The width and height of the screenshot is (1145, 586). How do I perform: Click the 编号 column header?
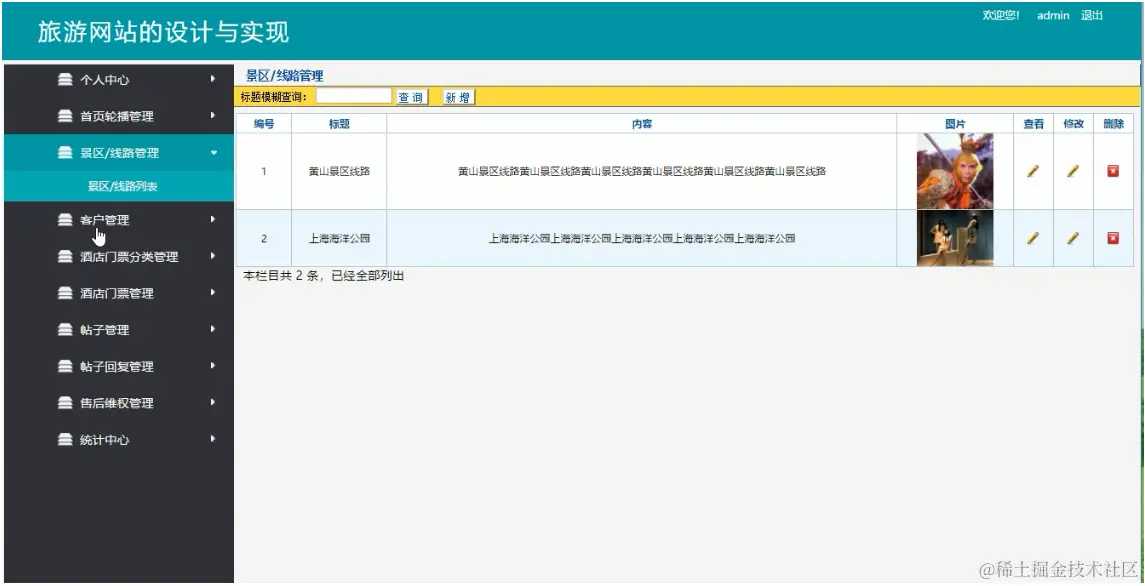pos(264,124)
